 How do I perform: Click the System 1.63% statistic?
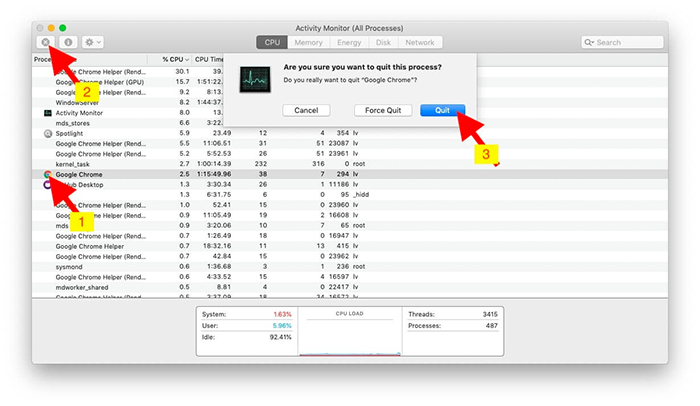tap(246, 314)
